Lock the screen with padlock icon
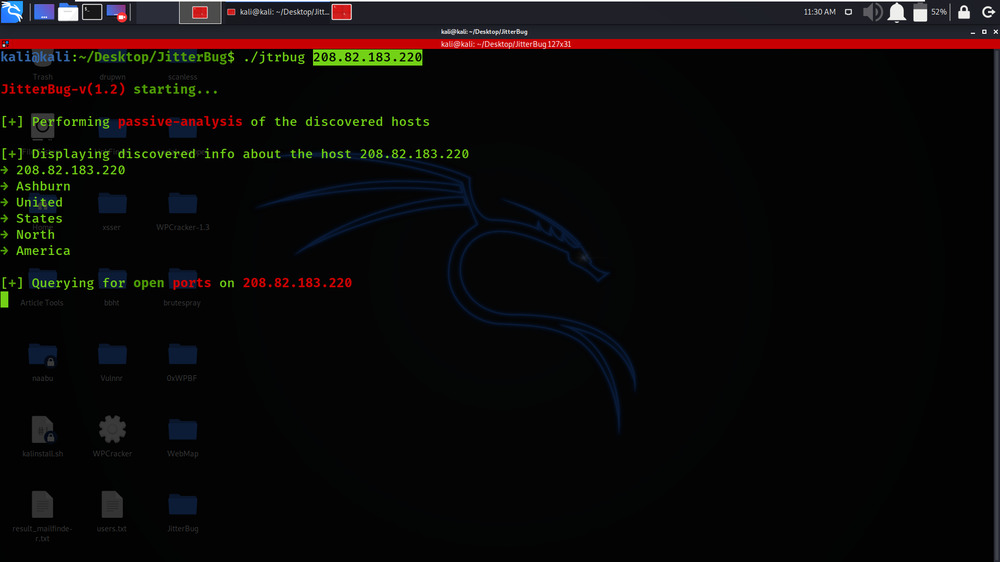The width and height of the screenshot is (1000, 562). tap(964, 12)
